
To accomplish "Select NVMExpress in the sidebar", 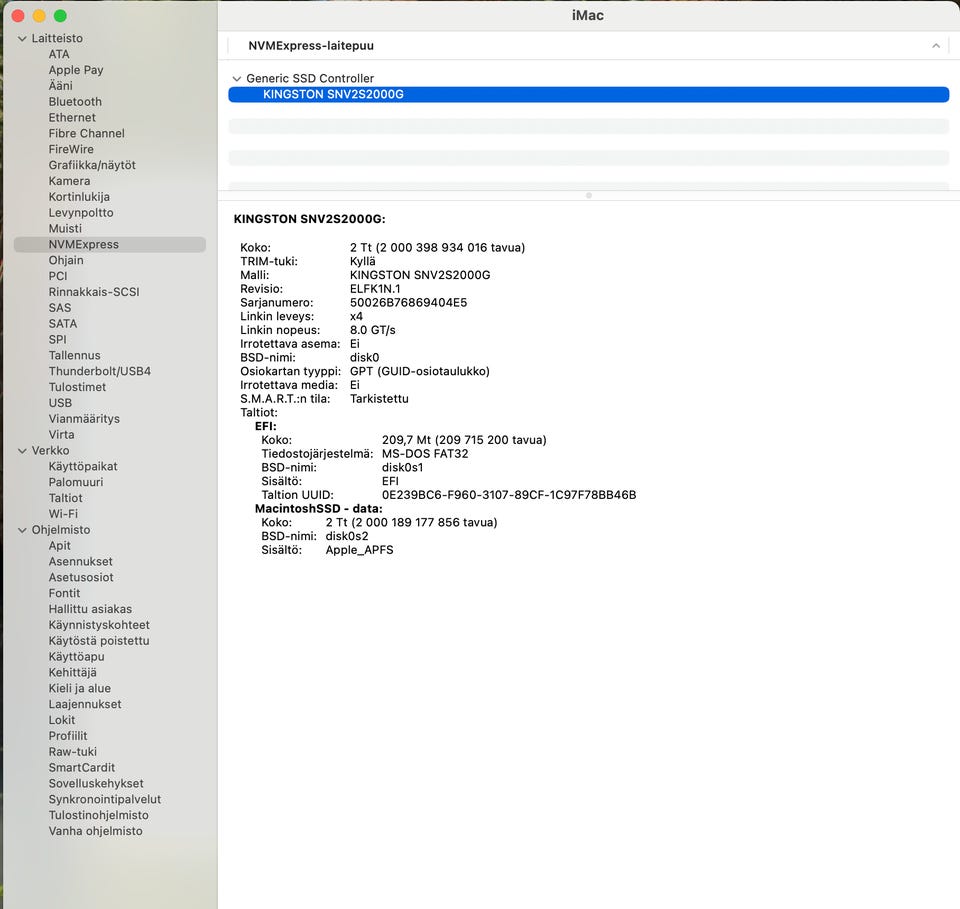I will 110,244.
